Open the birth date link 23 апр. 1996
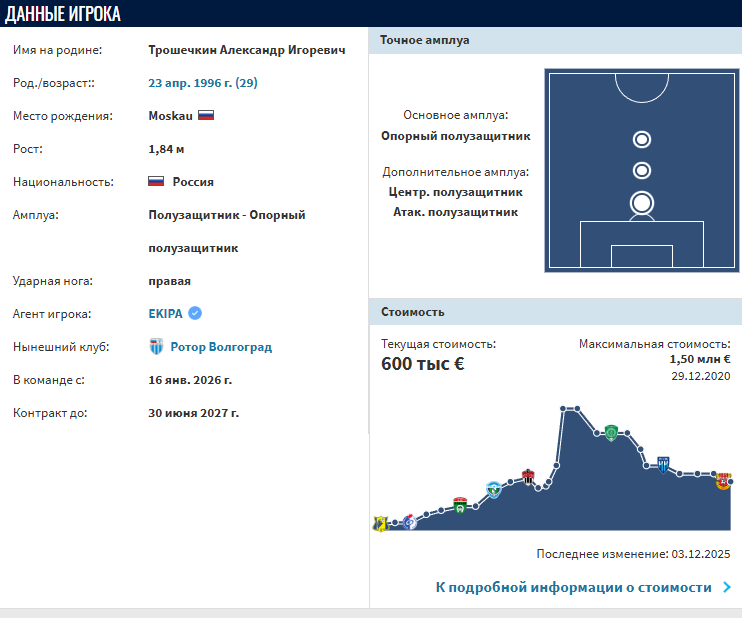 pos(203,83)
